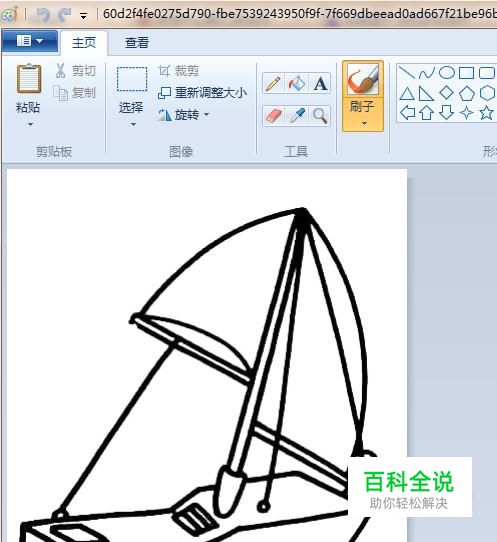Select the Left arrow shape
This screenshot has width=497, height=542.
tap(407, 113)
